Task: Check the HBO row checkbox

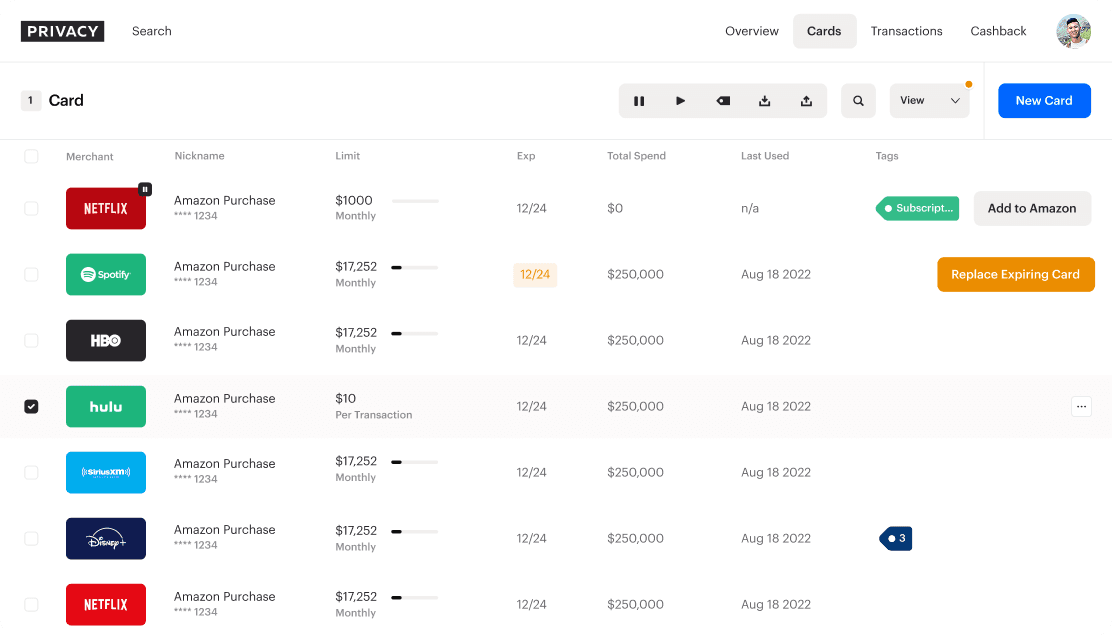Action: pyautogui.click(x=31, y=340)
